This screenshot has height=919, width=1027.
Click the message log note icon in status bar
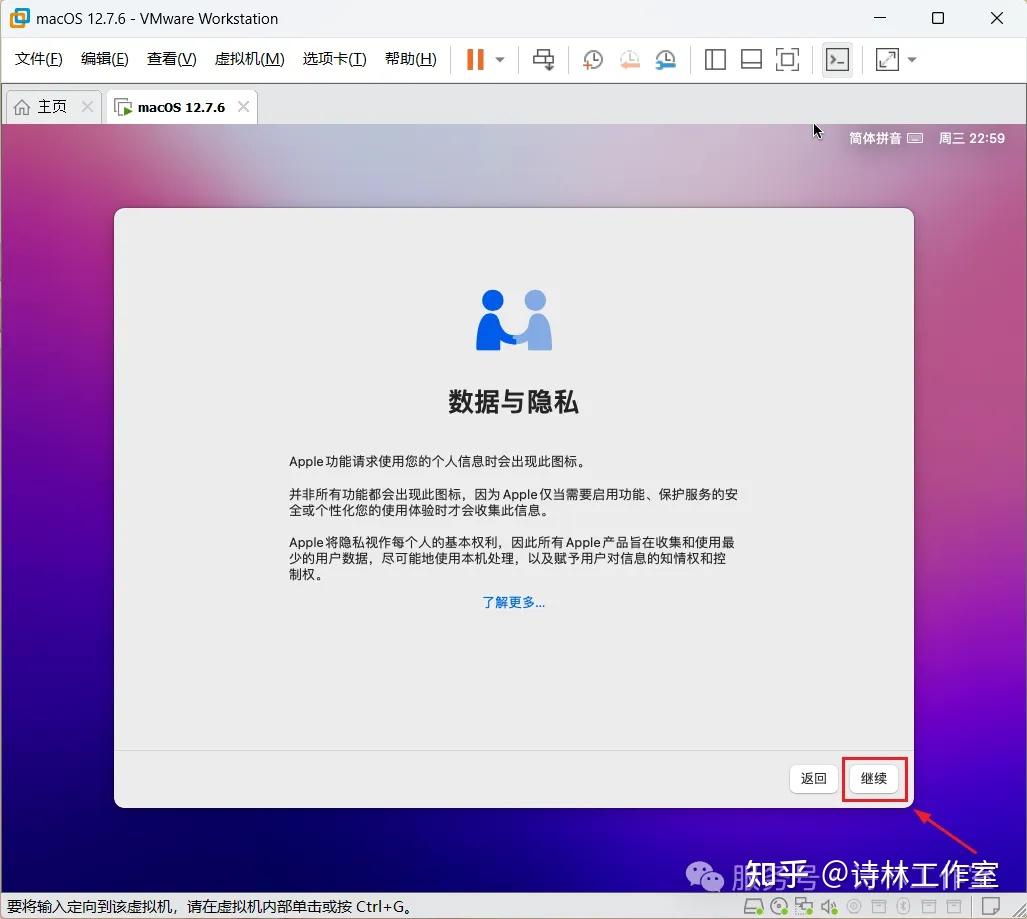coord(990,907)
